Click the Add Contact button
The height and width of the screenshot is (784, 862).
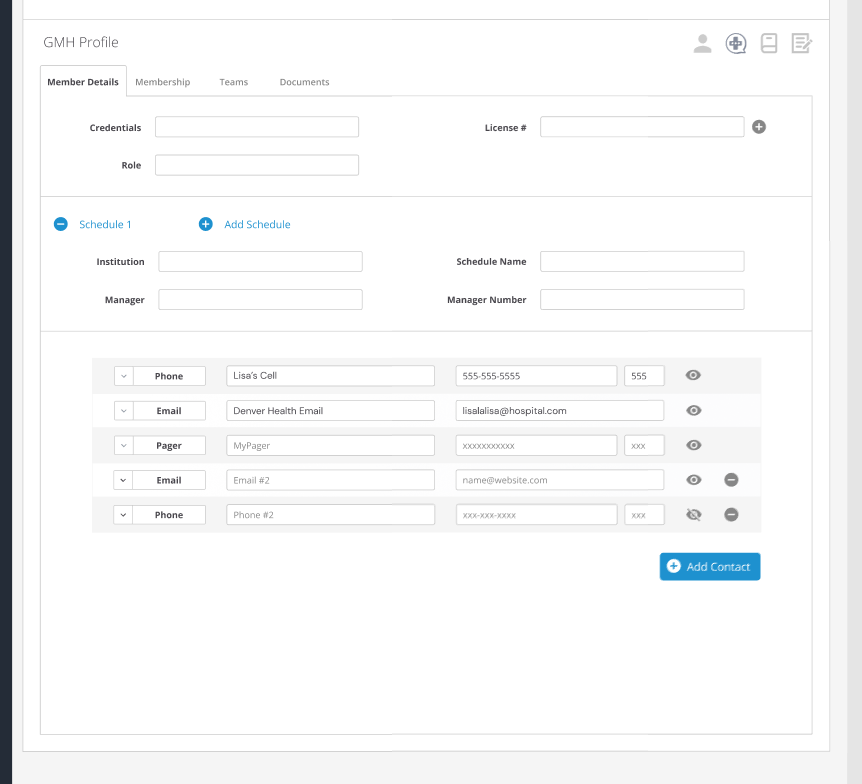(x=710, y=567)
